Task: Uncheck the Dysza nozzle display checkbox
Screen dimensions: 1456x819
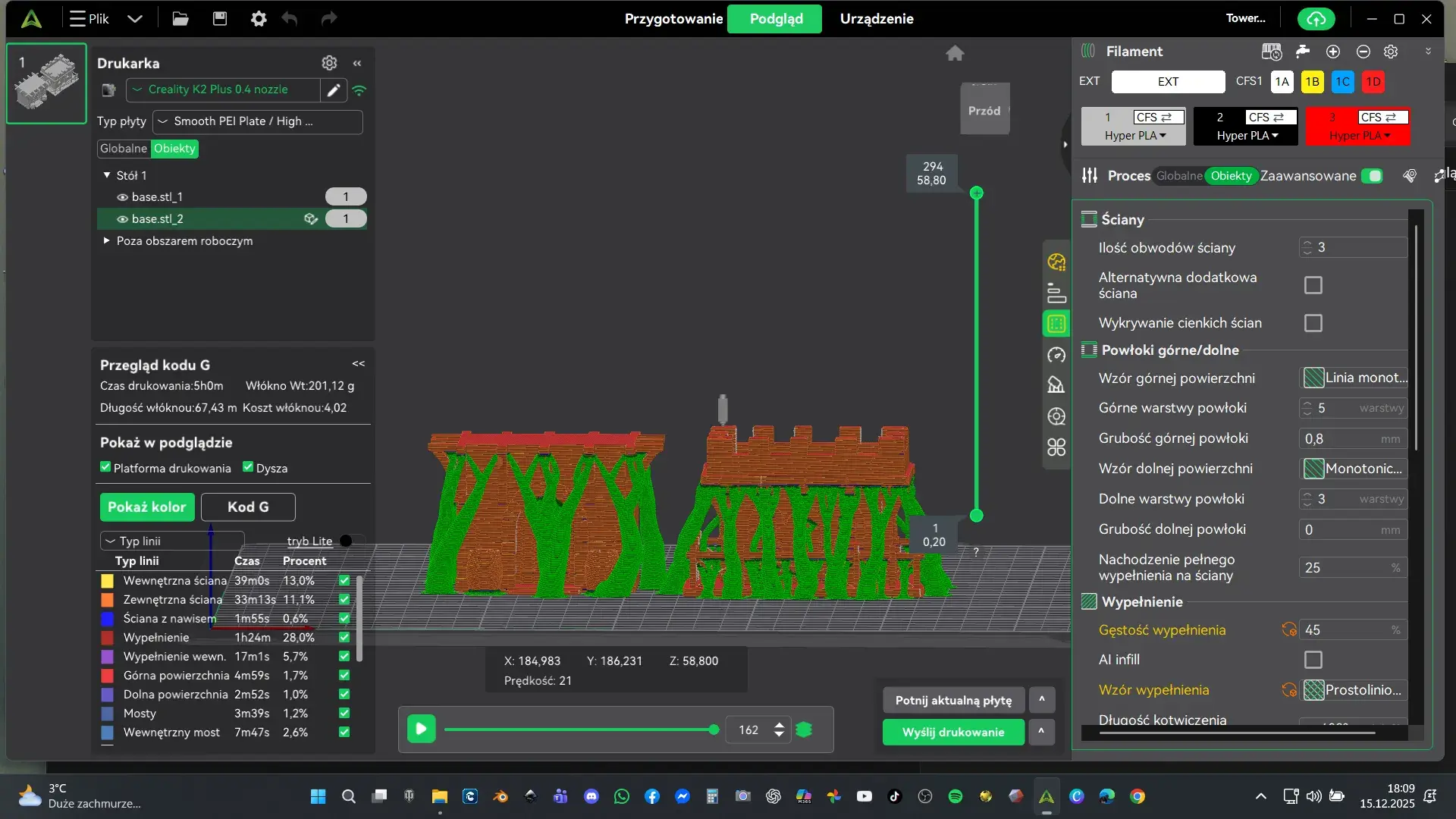Action: coord(248,467)
